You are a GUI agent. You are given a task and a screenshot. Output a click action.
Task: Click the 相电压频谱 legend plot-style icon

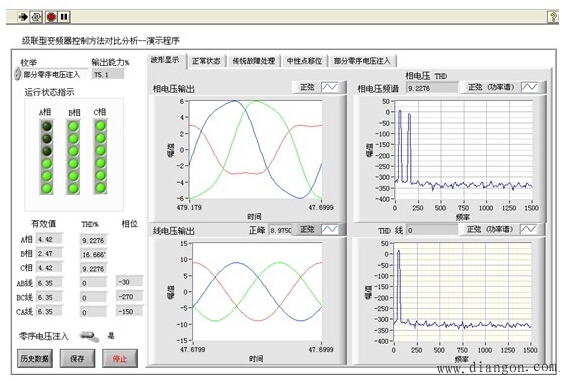[x=529, y=87]
